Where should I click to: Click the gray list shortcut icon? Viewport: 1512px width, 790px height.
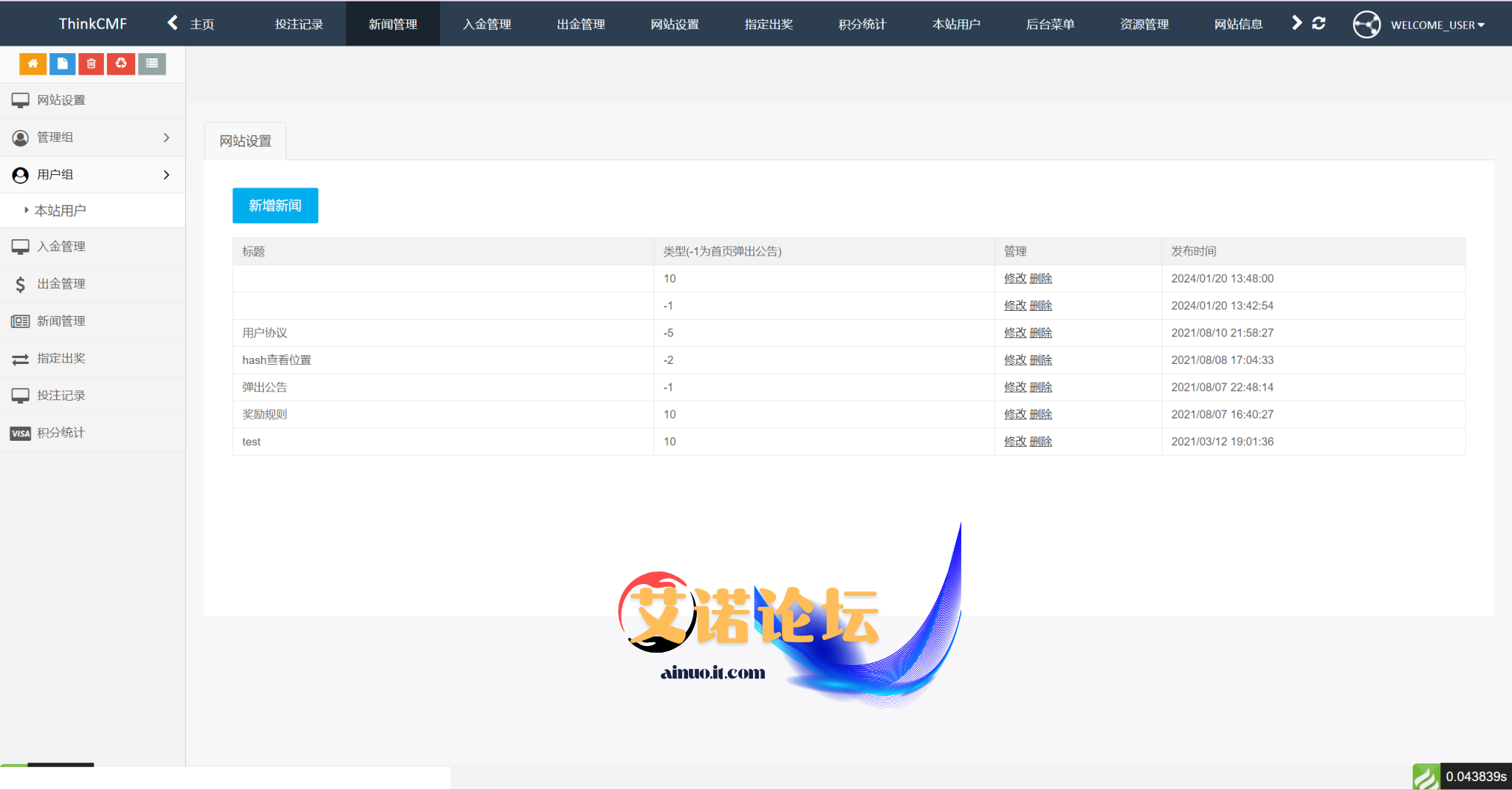pos(151,64)
